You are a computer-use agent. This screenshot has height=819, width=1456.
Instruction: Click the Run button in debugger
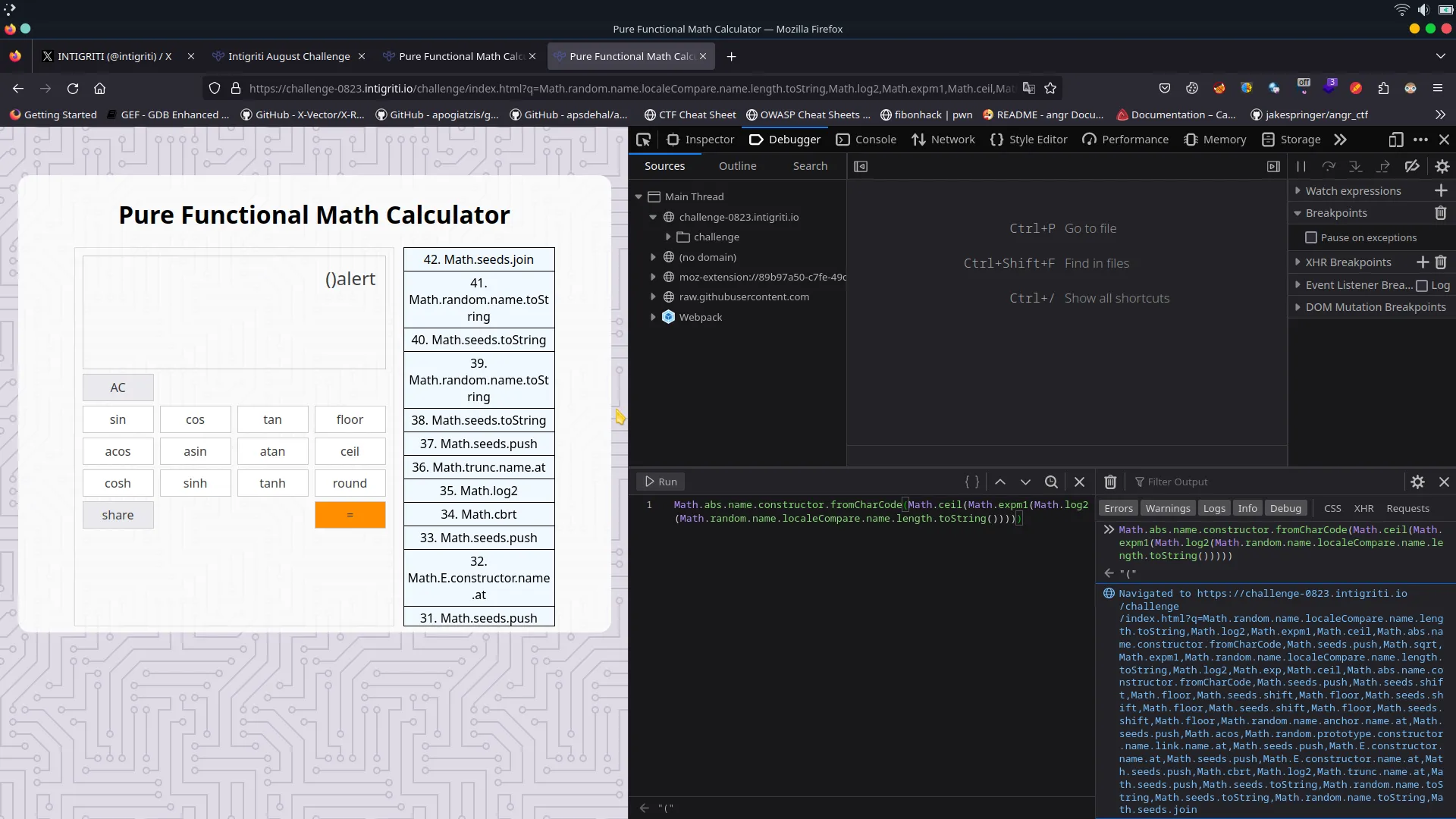tap(661, 481)
